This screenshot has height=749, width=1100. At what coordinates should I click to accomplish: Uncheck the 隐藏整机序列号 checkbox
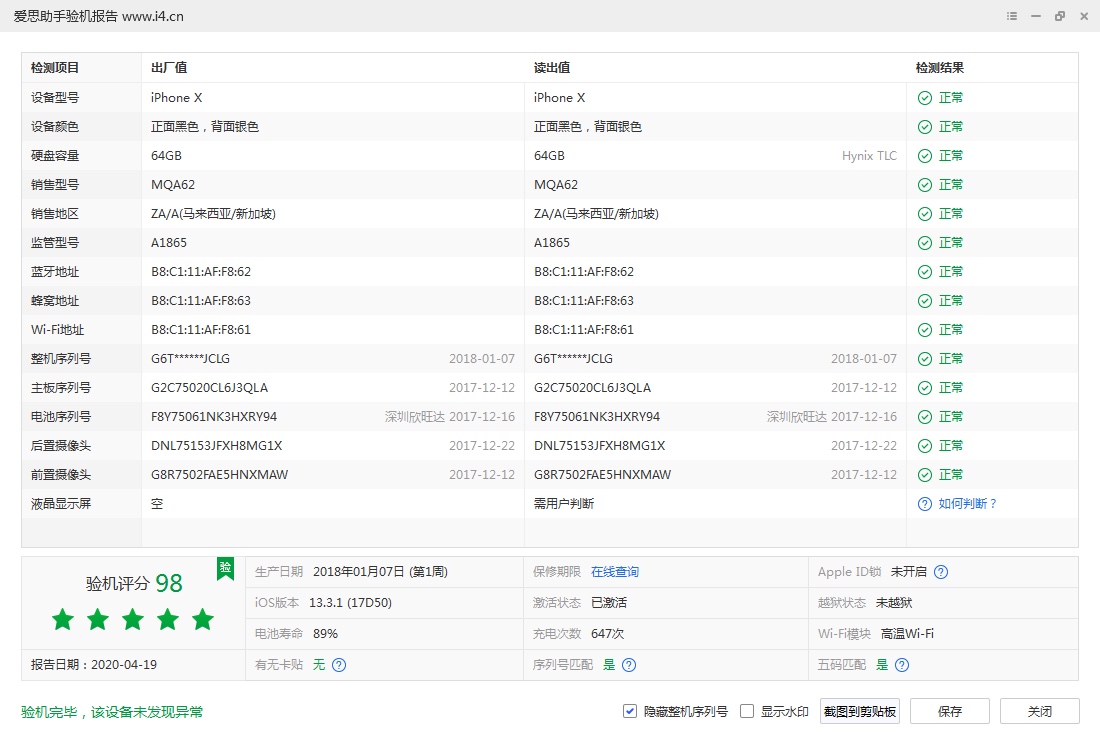[x=629, y=711]
